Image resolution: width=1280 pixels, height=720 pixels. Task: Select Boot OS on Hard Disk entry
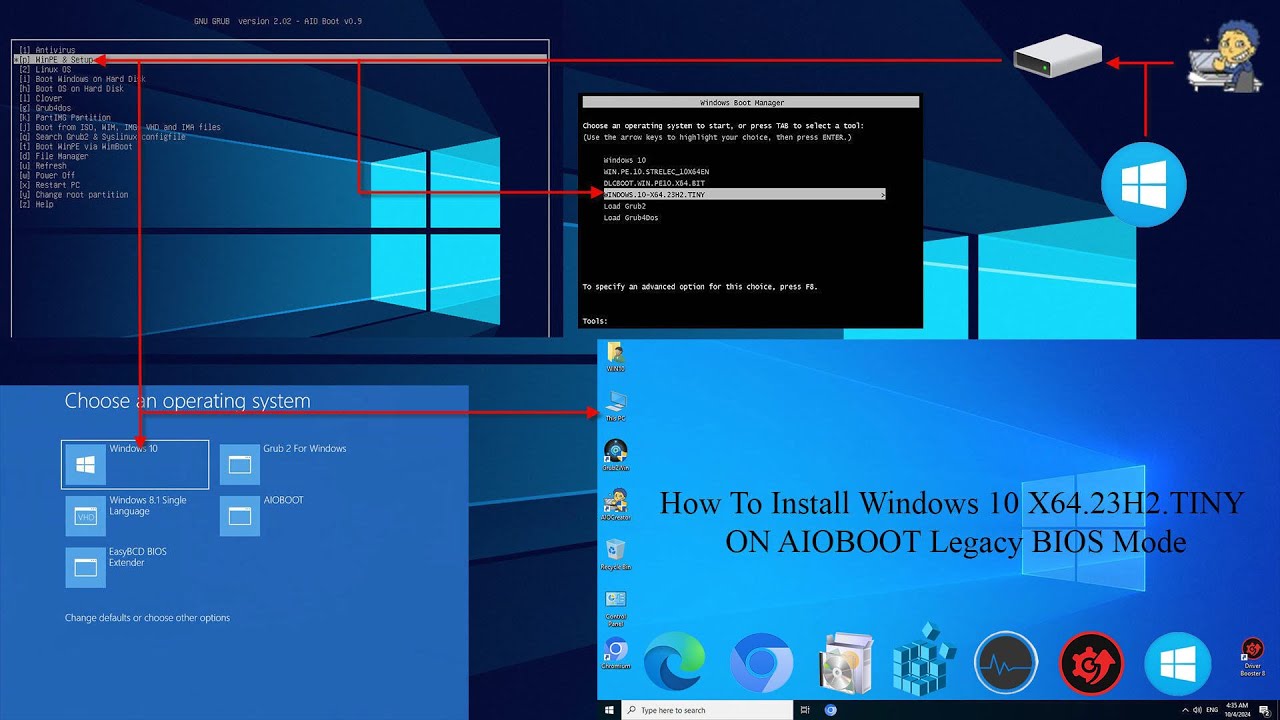pos(71,89)
